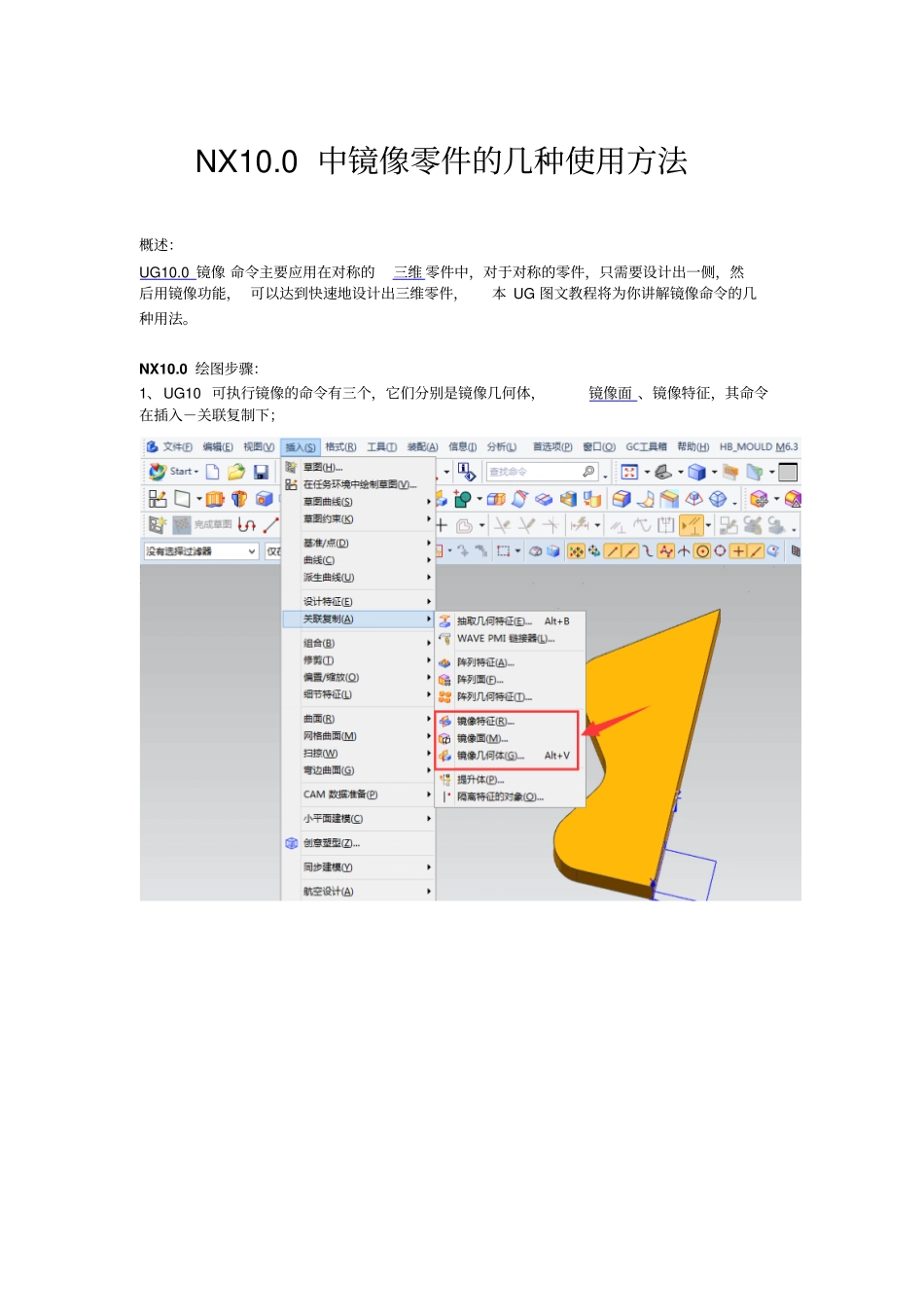The height and width of the screenshot is (1308, 924).
Task: Click the Revolve feature icon
Action: [x=239, y=499]
